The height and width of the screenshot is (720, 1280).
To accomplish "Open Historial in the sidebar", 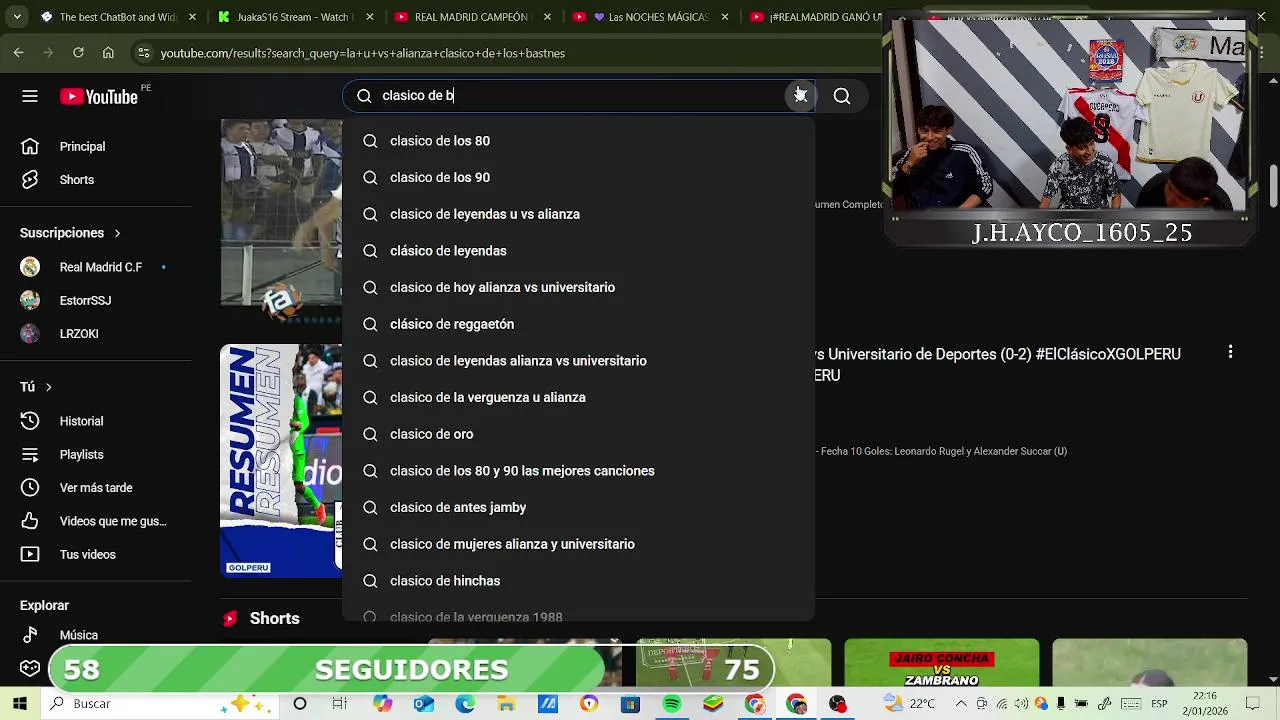I will [x=81, y=421].
